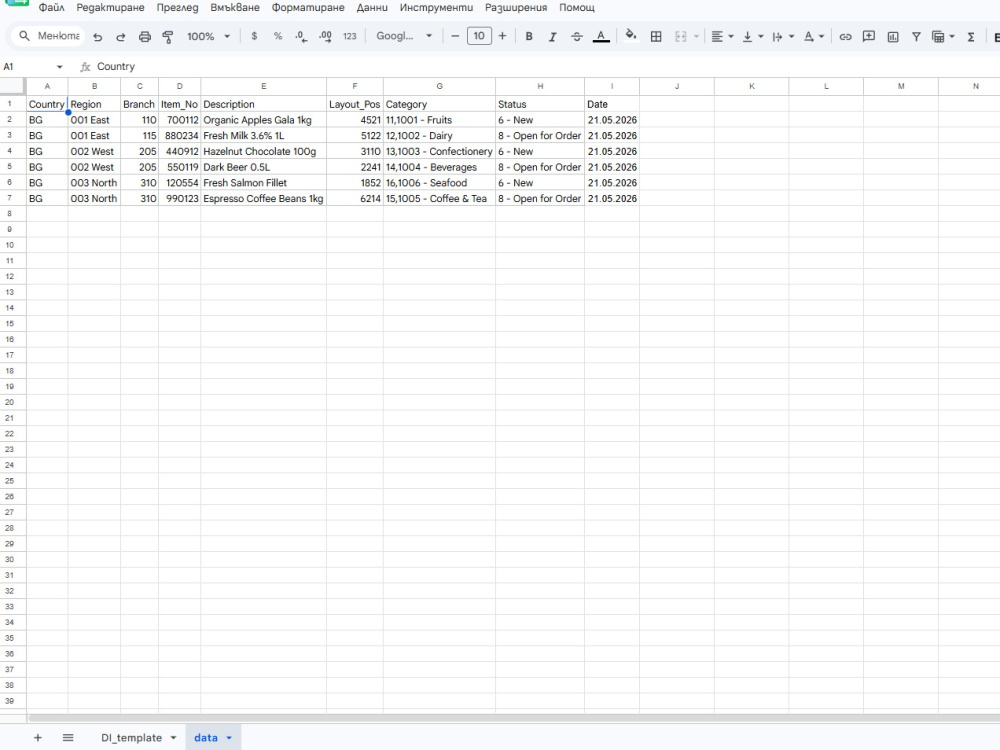
Task: Open the fill color picker
Action: coord(631,35)
